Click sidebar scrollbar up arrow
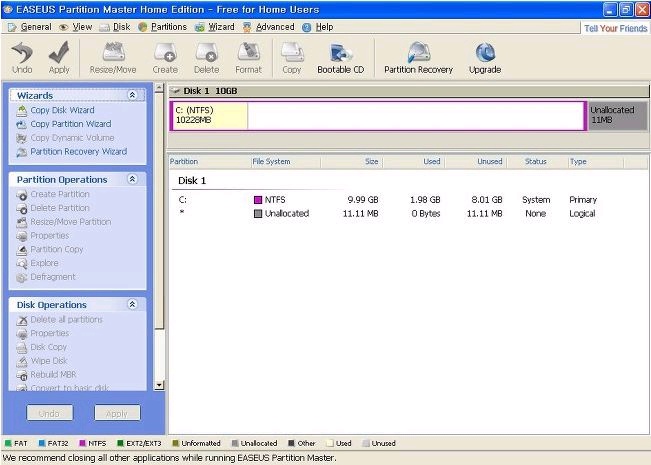Screen dimensions: 651x465 (x=159, y=88)
